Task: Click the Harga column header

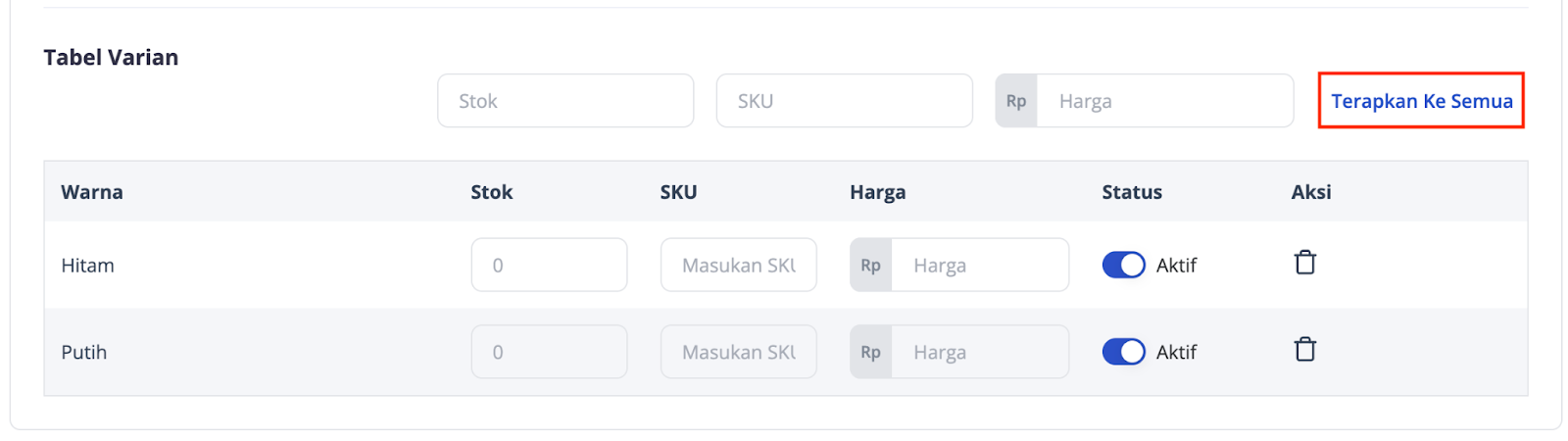Action: click(877, 192)
